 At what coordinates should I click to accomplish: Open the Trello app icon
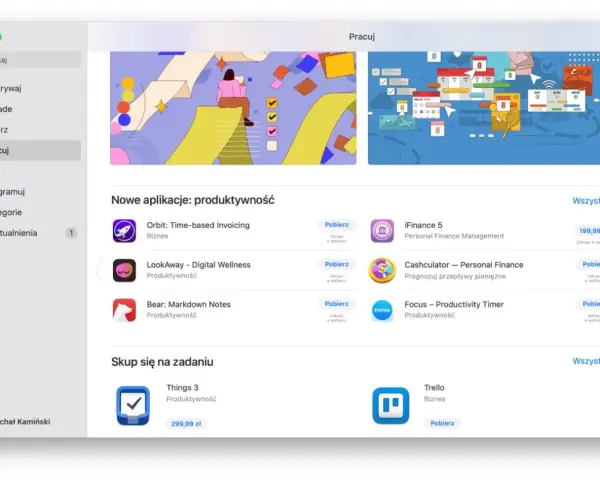tap(391, 406)
